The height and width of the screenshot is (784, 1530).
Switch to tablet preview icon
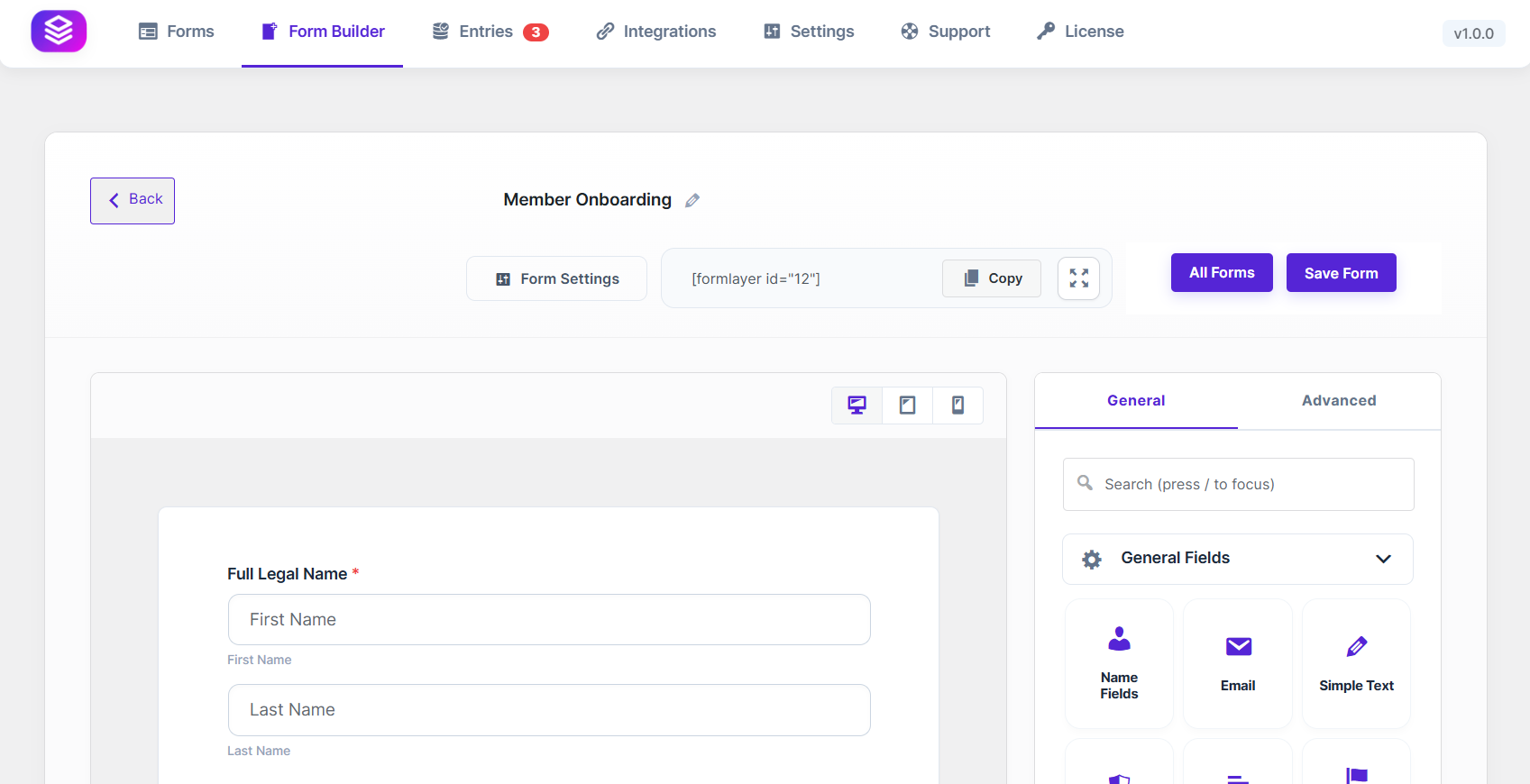[907, 406]
